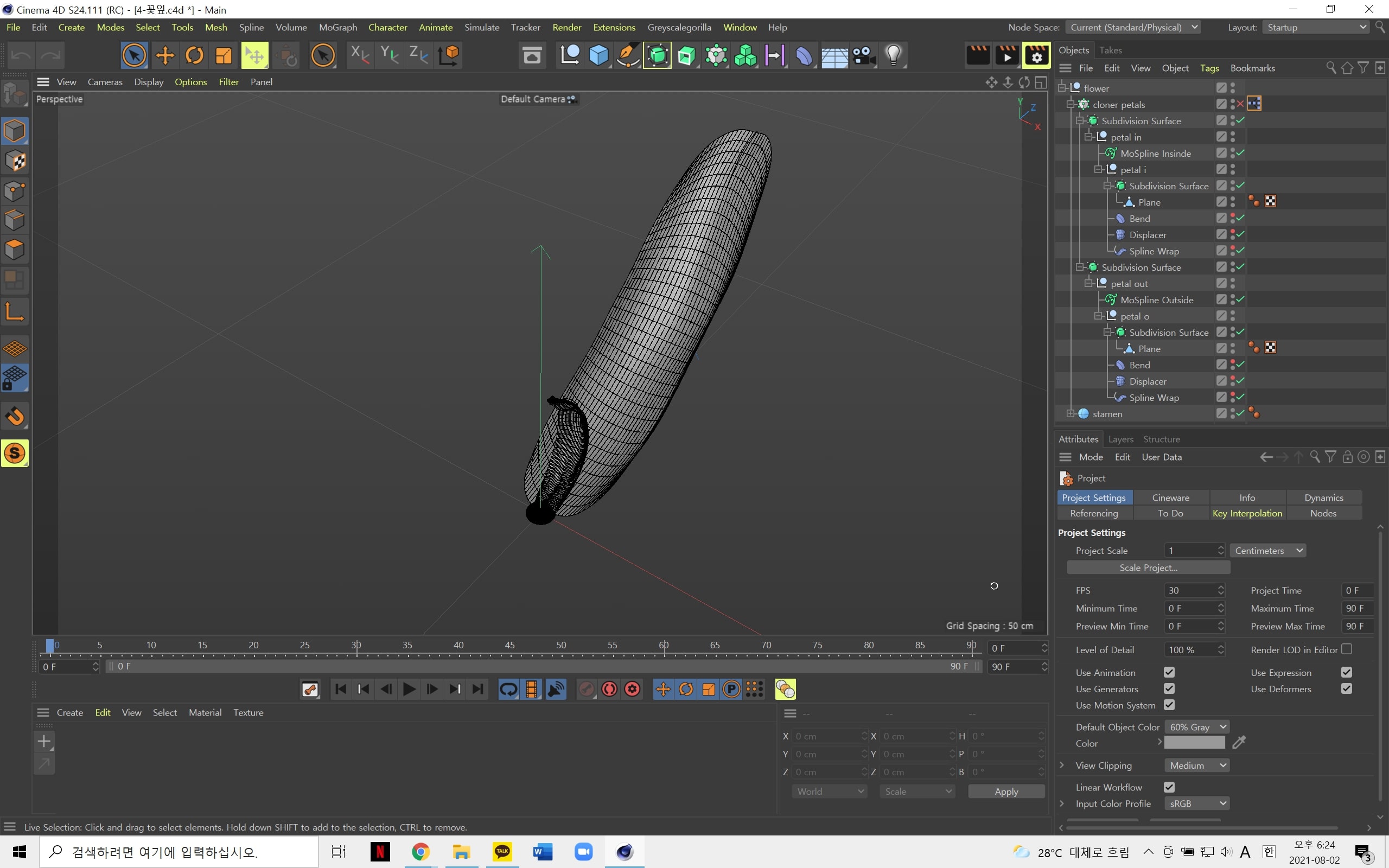Enable Snap with S icon

(15, 454)
